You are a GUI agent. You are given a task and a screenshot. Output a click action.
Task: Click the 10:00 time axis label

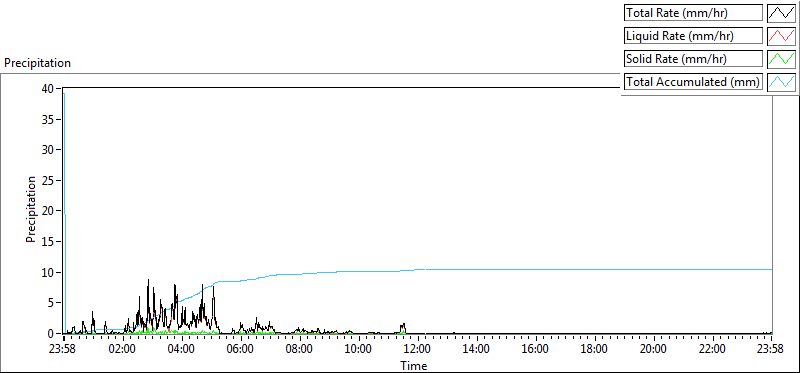pos(359,350)
